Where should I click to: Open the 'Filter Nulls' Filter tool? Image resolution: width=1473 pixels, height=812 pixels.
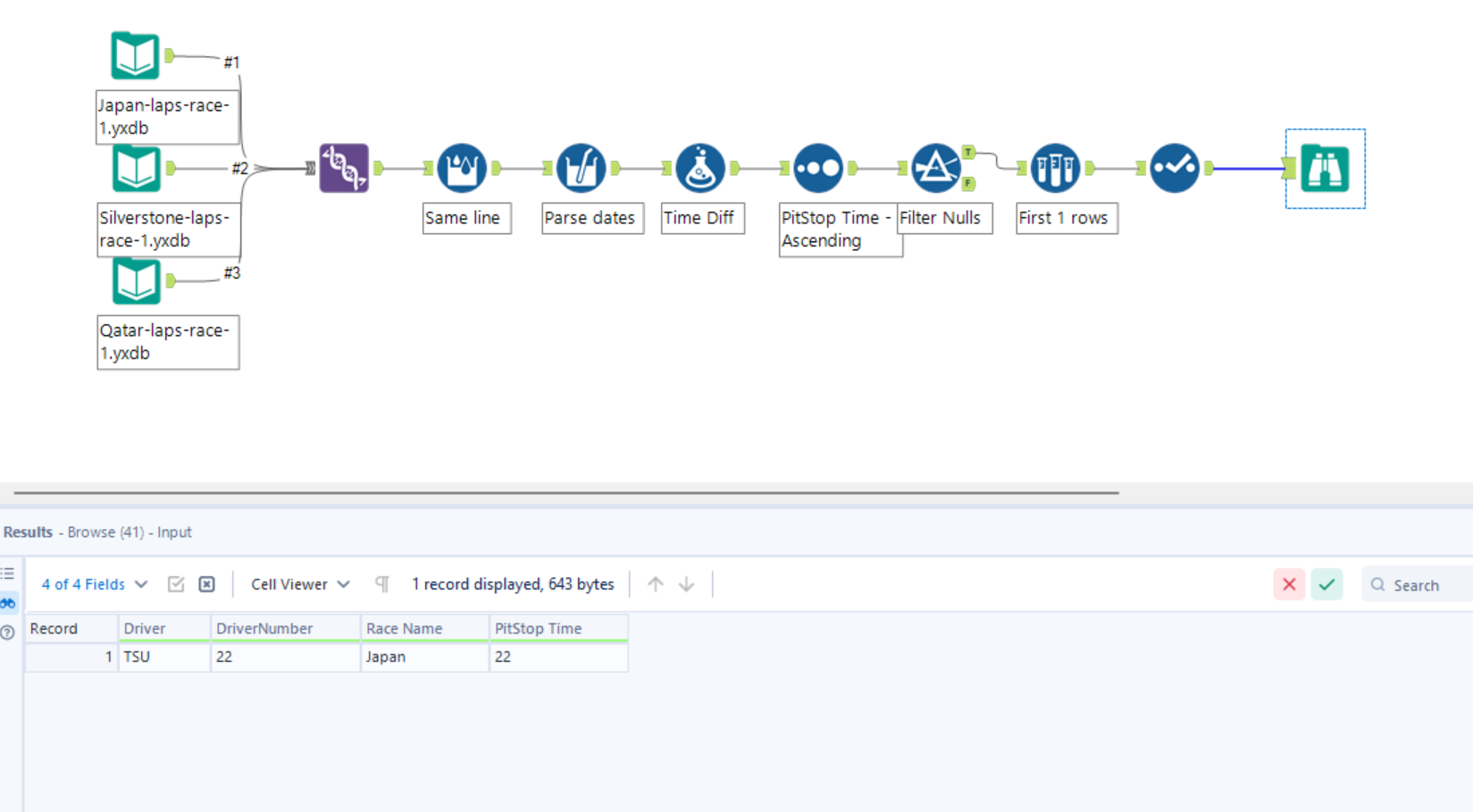click(934, 167)
